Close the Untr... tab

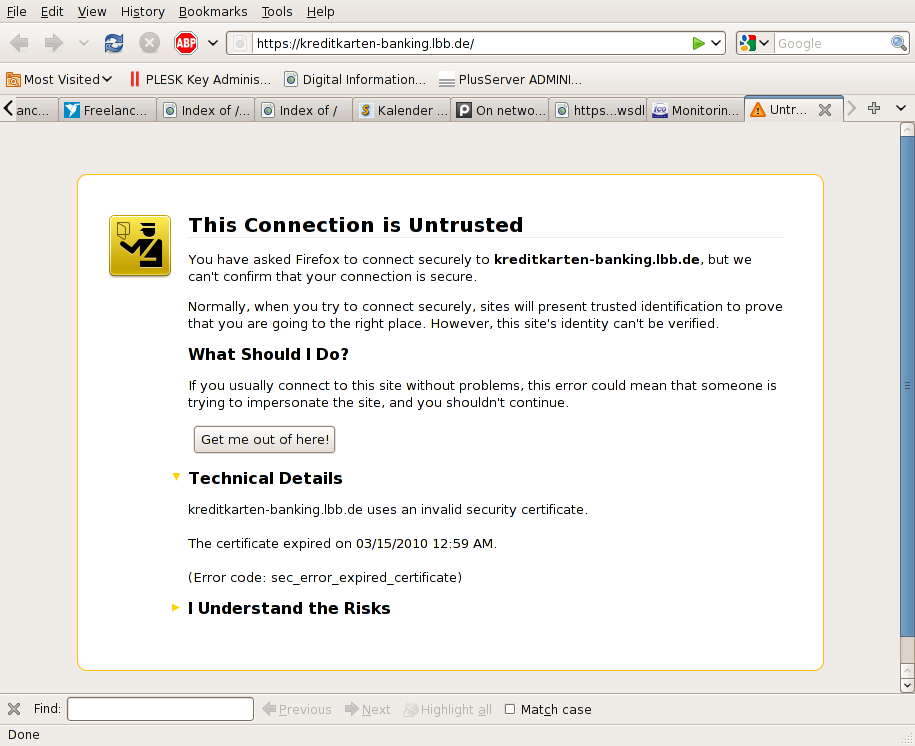[x=825, y=110]
